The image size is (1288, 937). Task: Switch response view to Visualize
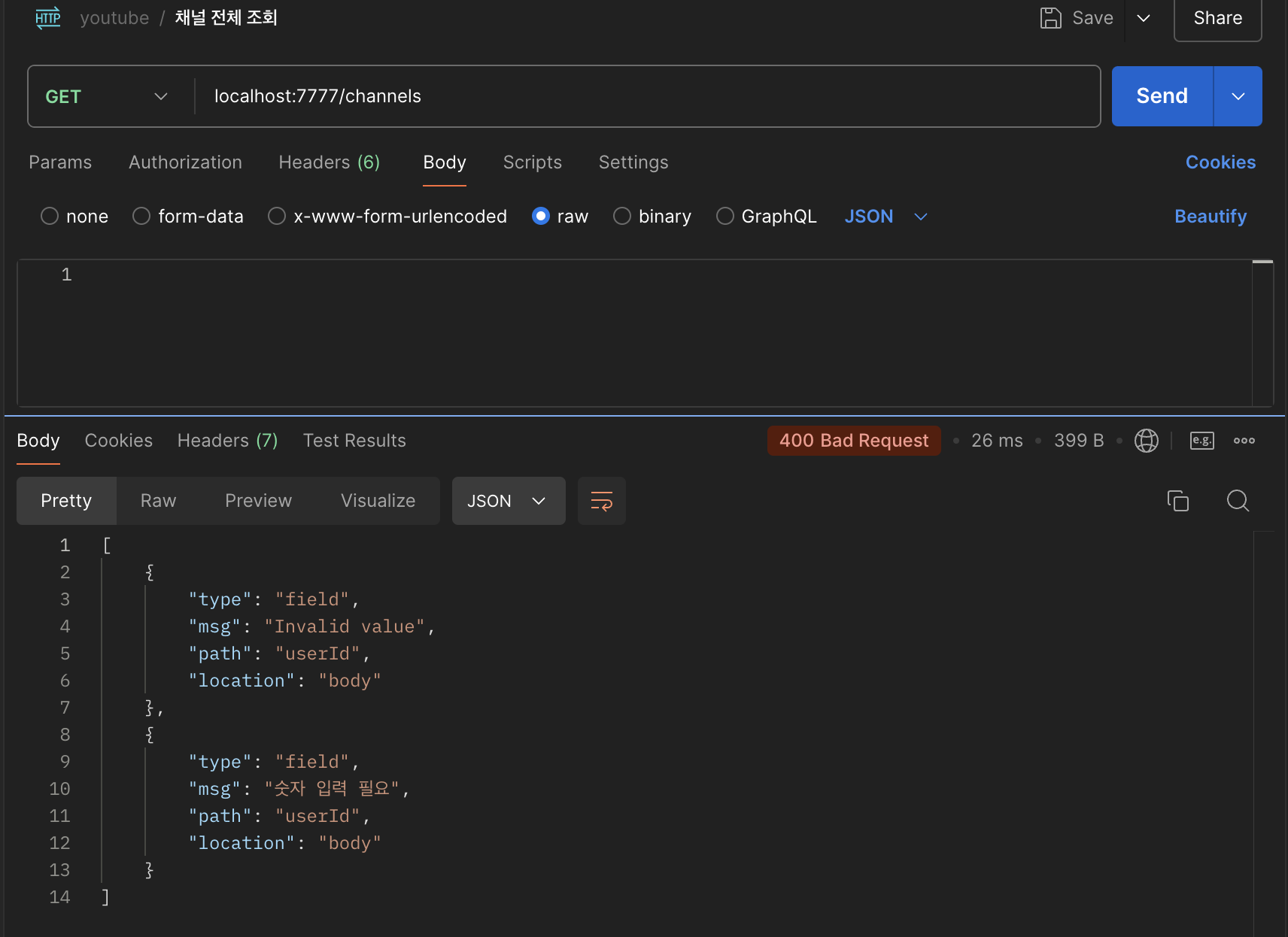point(378,501)
